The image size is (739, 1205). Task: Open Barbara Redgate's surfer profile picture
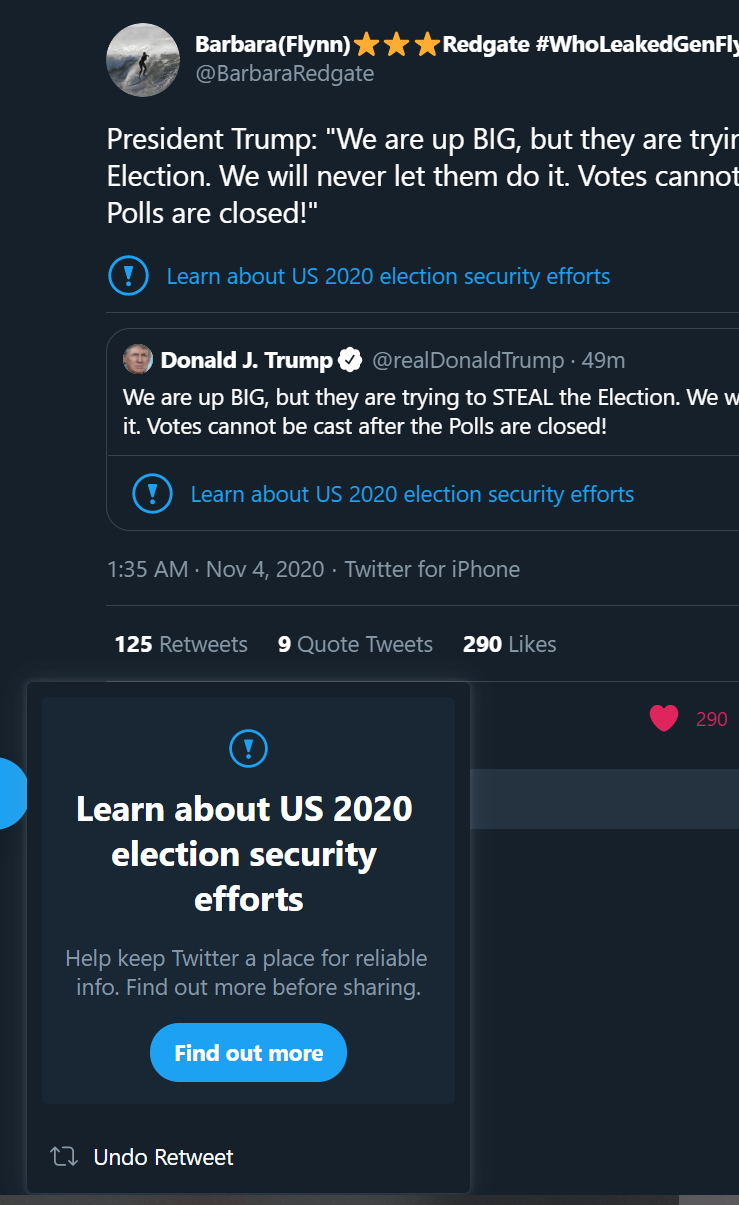(x=143, y=60)
